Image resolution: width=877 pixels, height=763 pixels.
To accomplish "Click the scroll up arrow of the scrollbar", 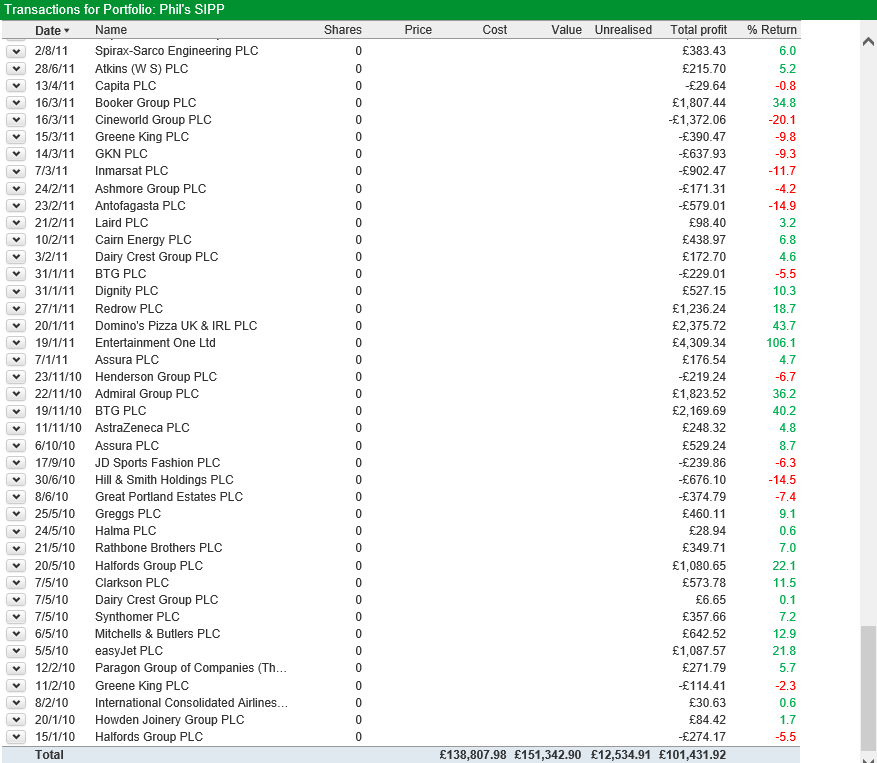I will (868, 41).
